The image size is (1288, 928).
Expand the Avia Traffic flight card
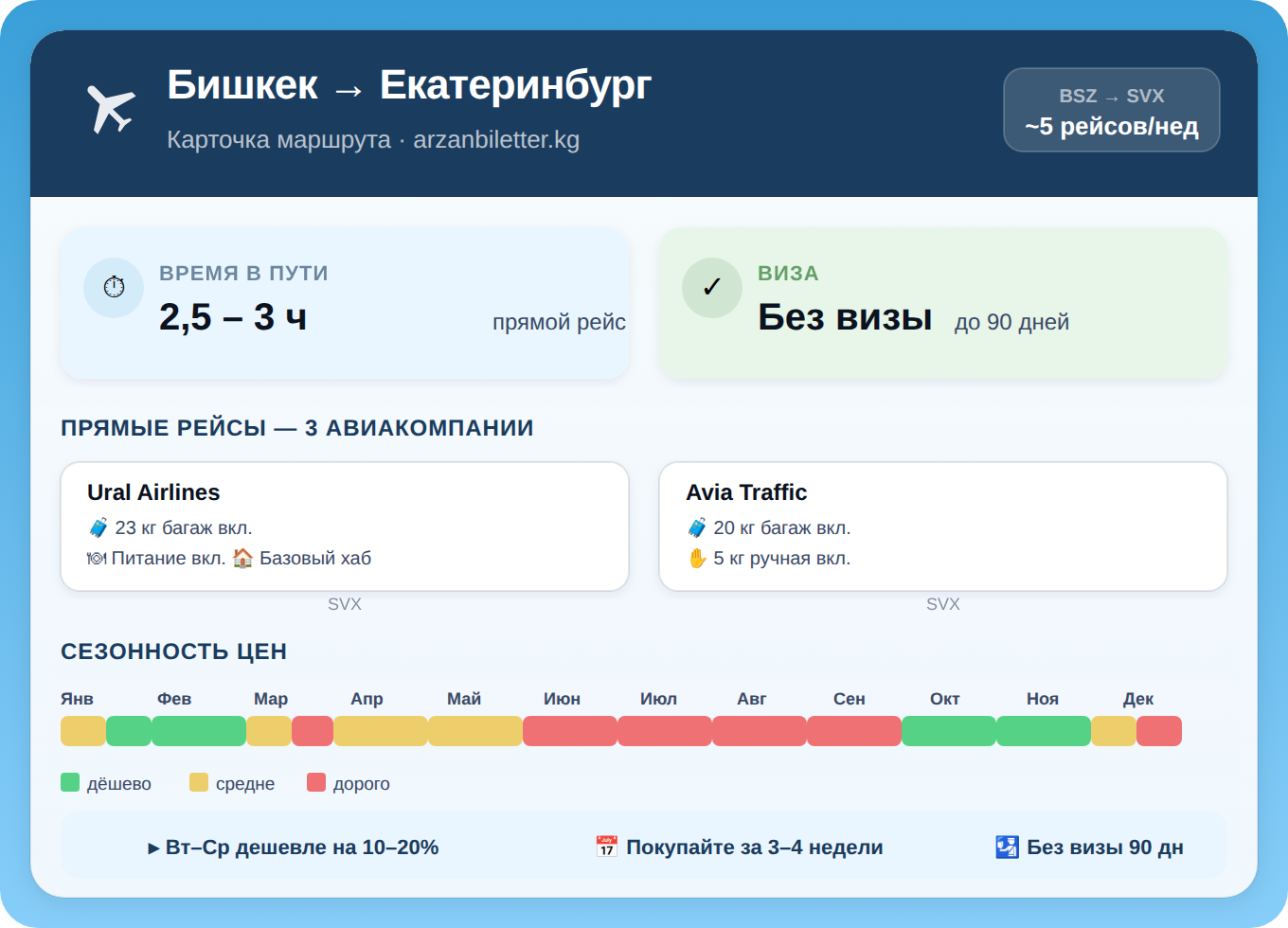(x=942, y=526)
